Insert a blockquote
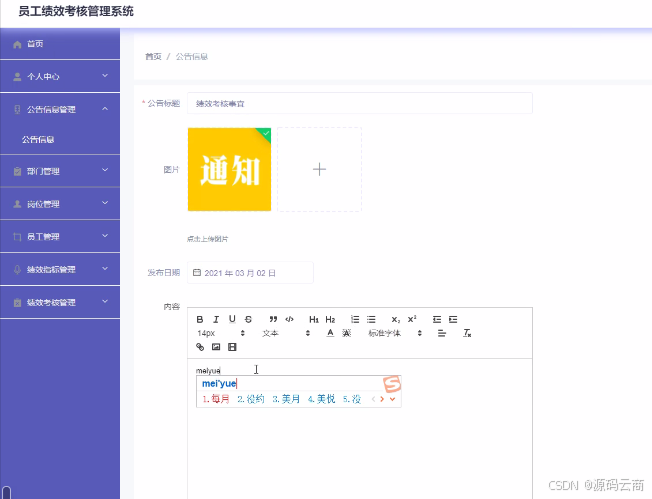This screenshot has width=652, height=499. (273, 319)
